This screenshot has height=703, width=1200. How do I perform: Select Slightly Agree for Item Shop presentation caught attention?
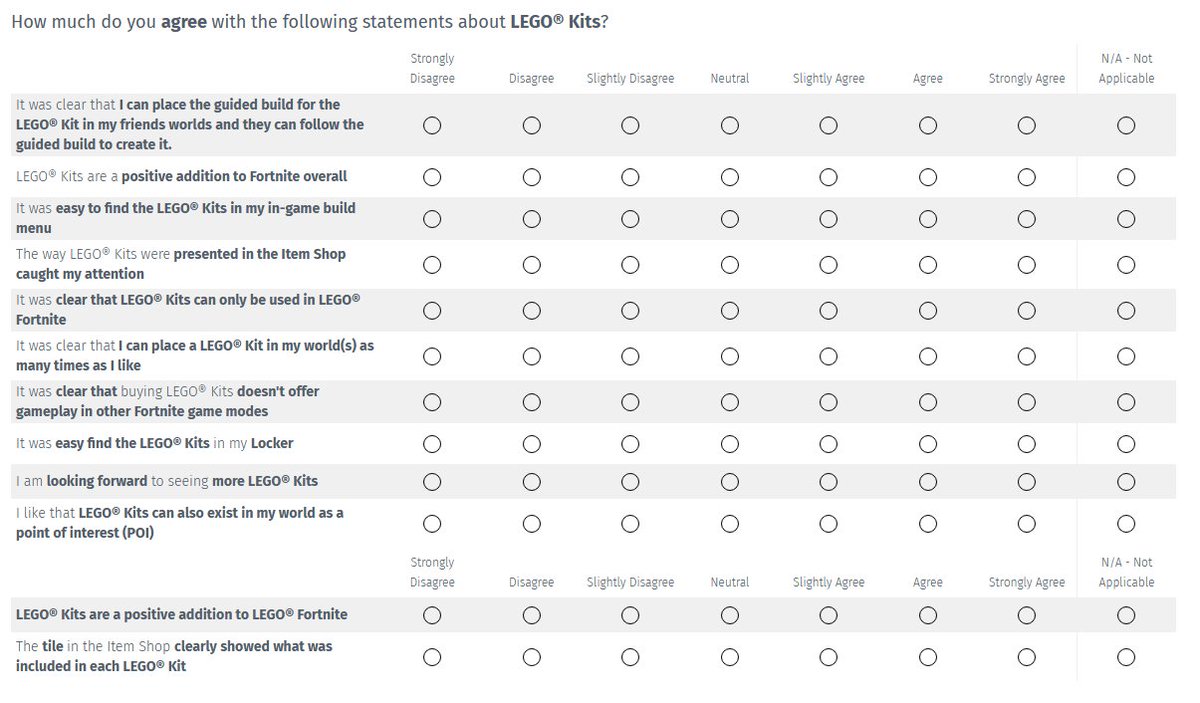[828, 265]
